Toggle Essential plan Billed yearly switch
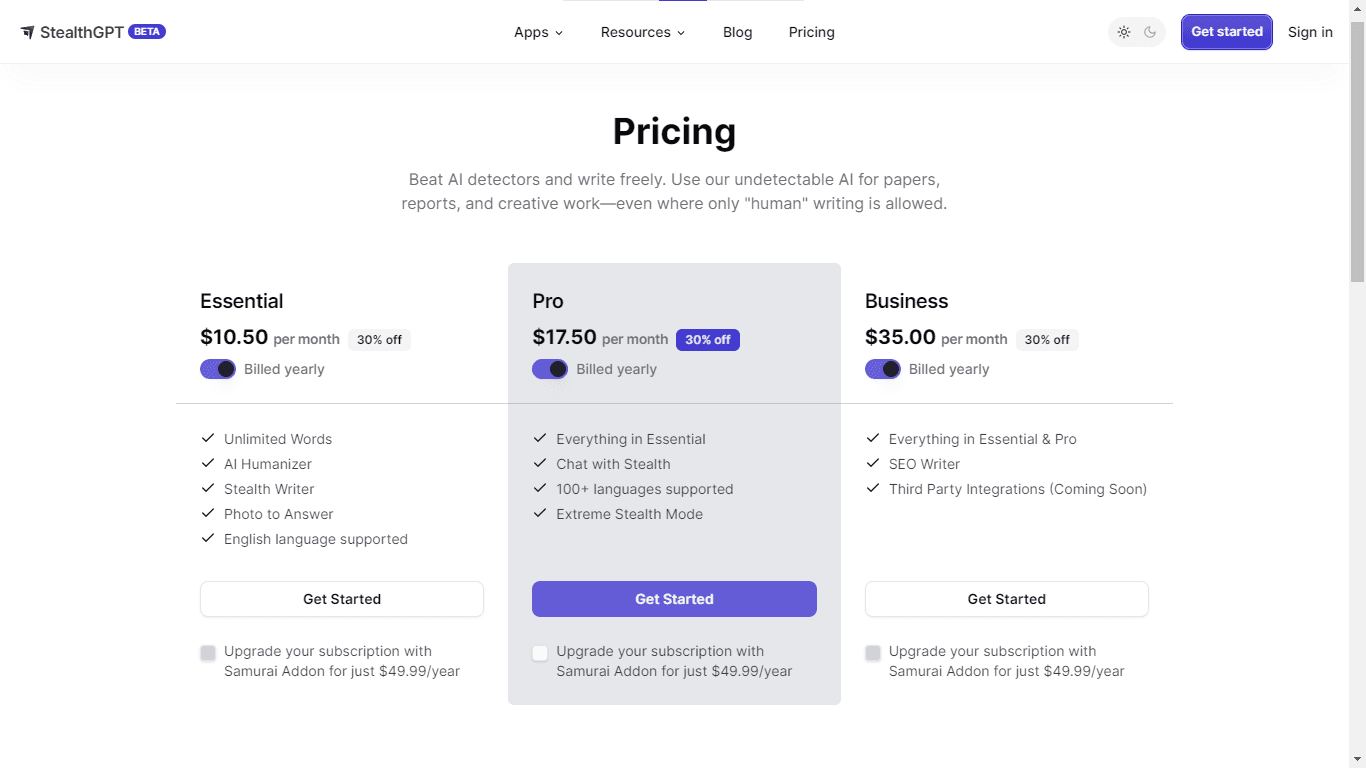This screenshot has width=1366, height=768. [x=218, y=369]
